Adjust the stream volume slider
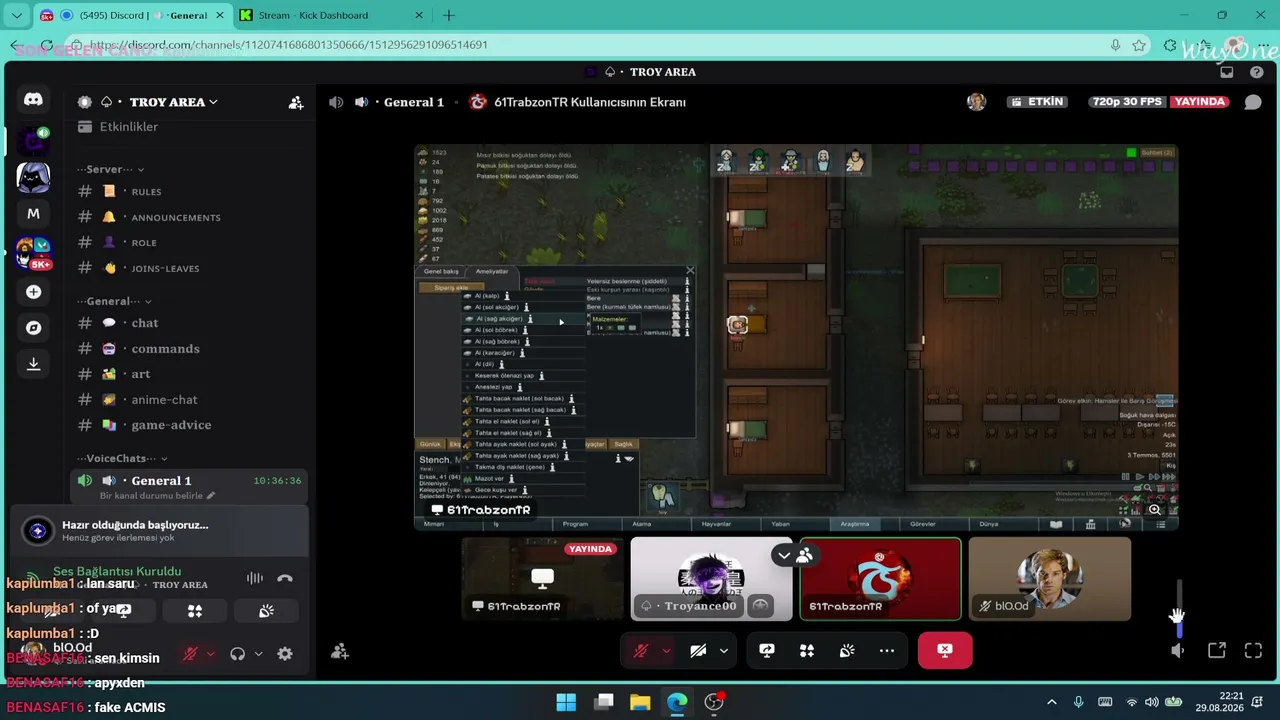 (1179, 608)
